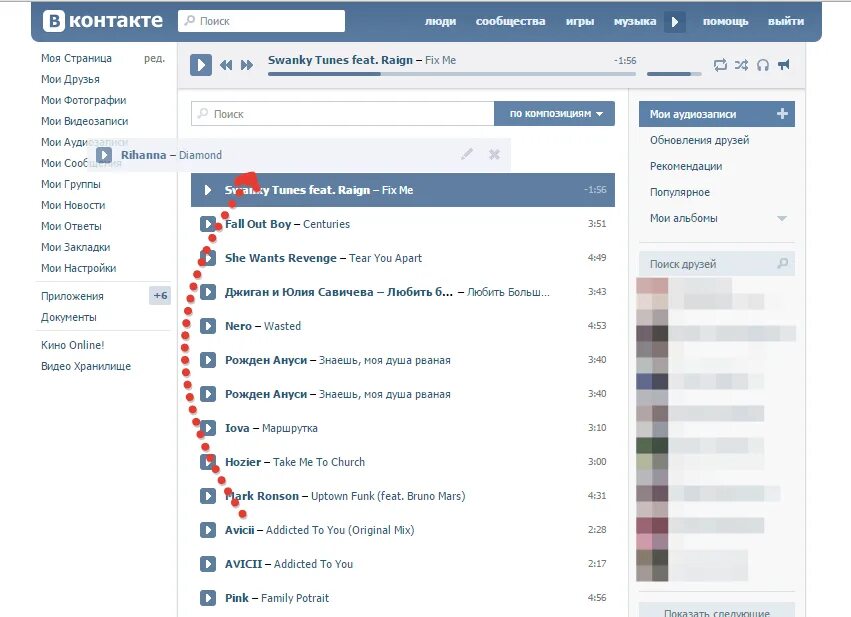Go to Моя Страница
851x617 pixels.
(x=77, y=58)
